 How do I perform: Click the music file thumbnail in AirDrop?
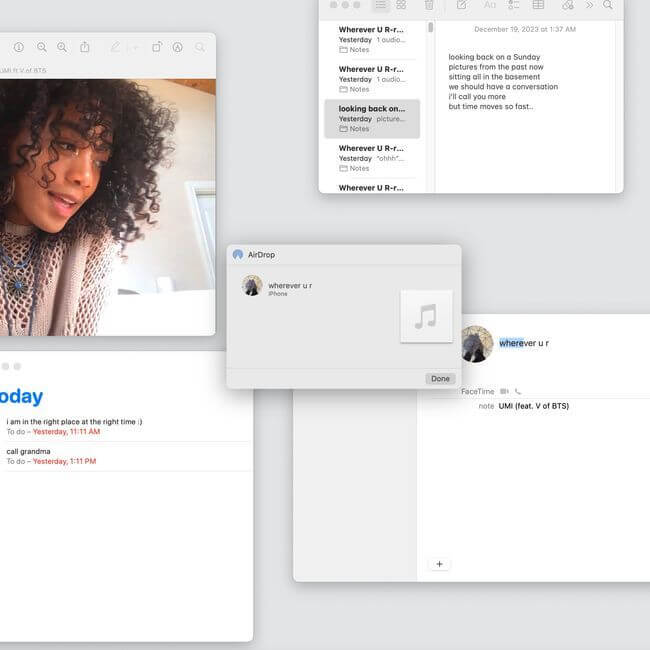[x=426, y=317]
